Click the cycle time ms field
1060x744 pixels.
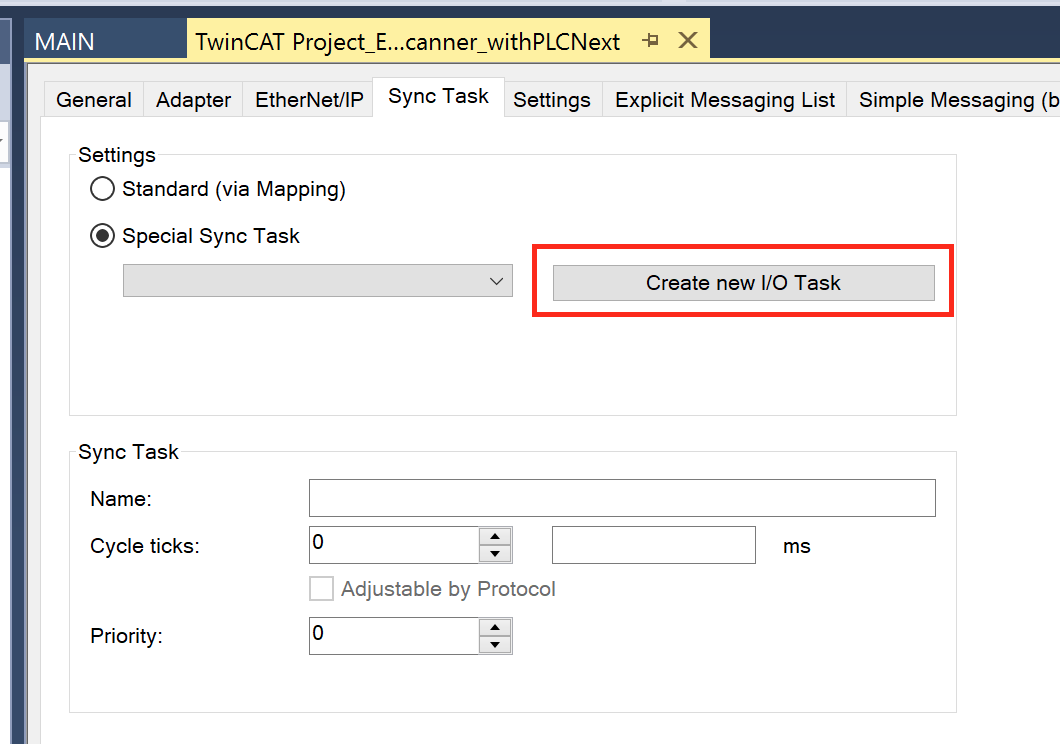tap(654, 545)
